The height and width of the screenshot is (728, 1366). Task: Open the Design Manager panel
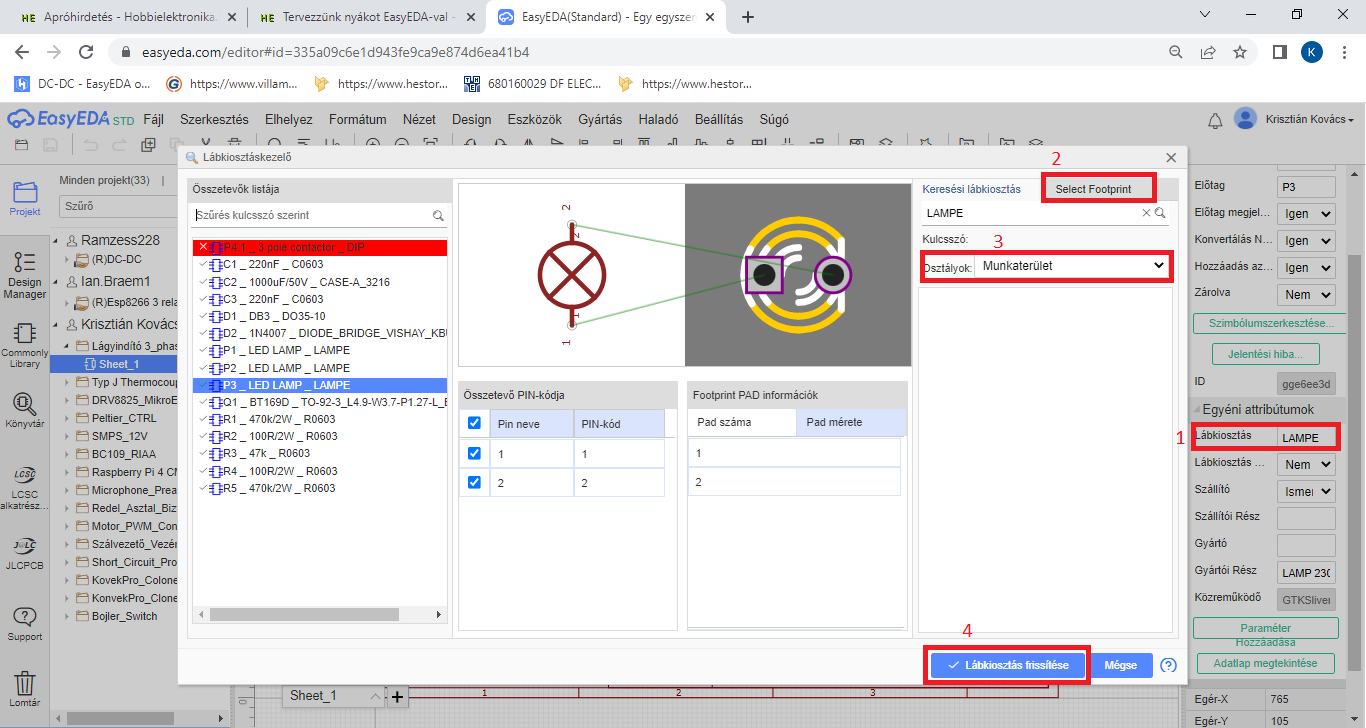(25, 274)
